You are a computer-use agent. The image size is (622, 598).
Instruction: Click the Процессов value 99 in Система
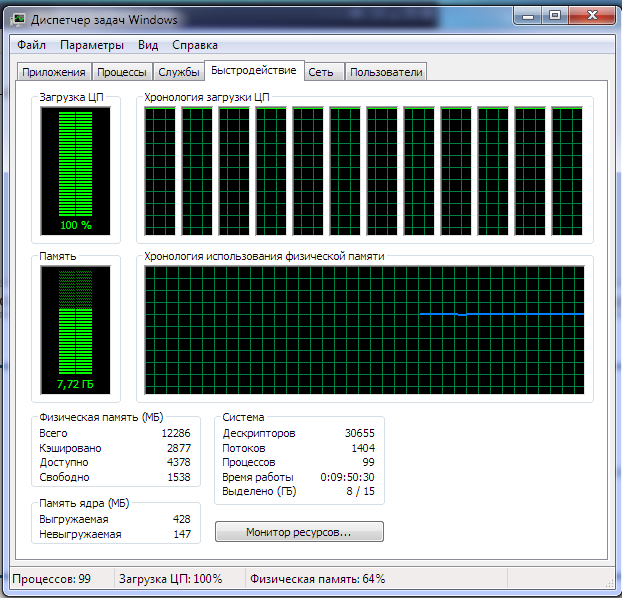(x=368, y=462)
